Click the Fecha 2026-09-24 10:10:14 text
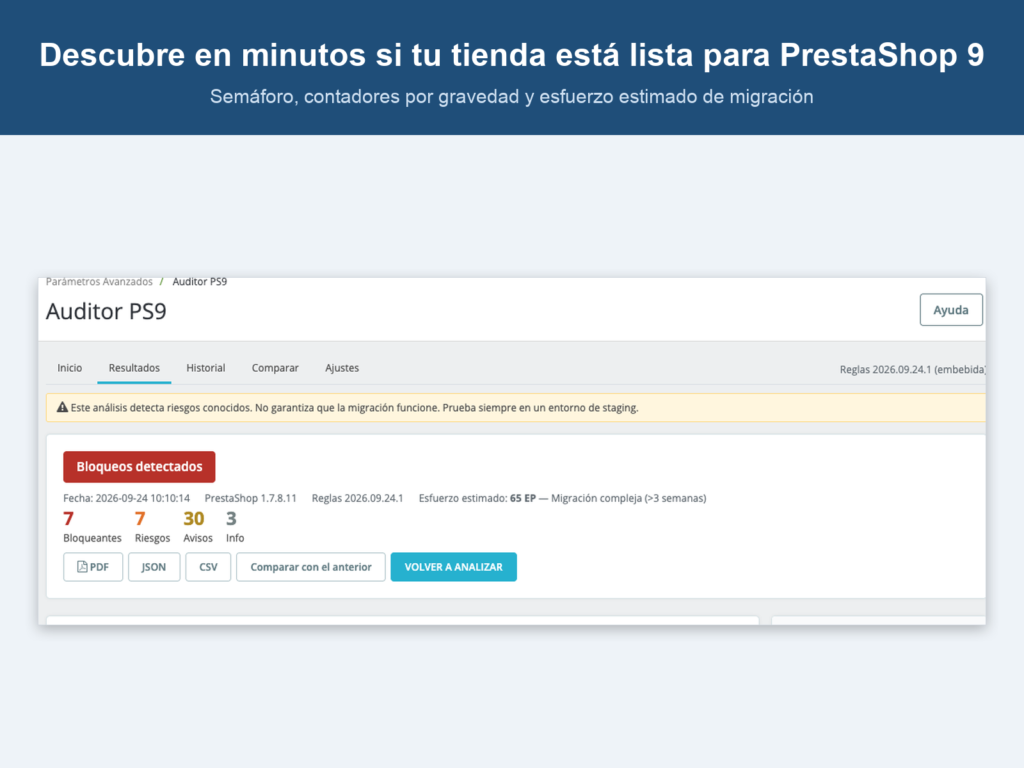 coord(127,498)
